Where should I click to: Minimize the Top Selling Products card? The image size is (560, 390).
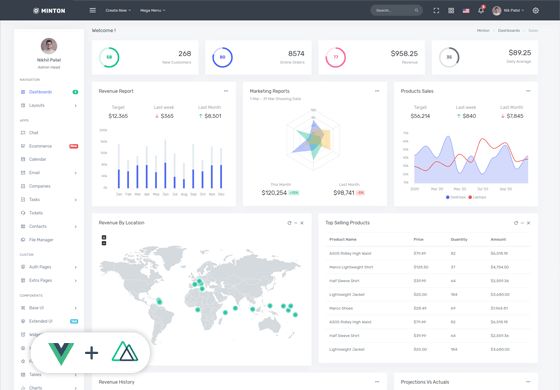pyautogui.click(x=522, y=223)
